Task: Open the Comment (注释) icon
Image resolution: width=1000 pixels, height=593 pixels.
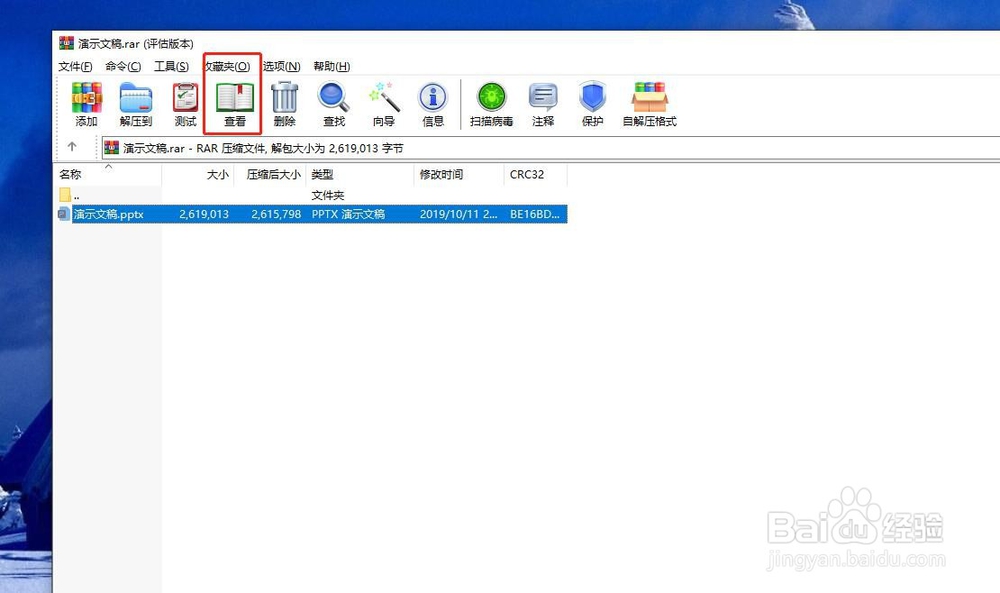Action: 543,104
